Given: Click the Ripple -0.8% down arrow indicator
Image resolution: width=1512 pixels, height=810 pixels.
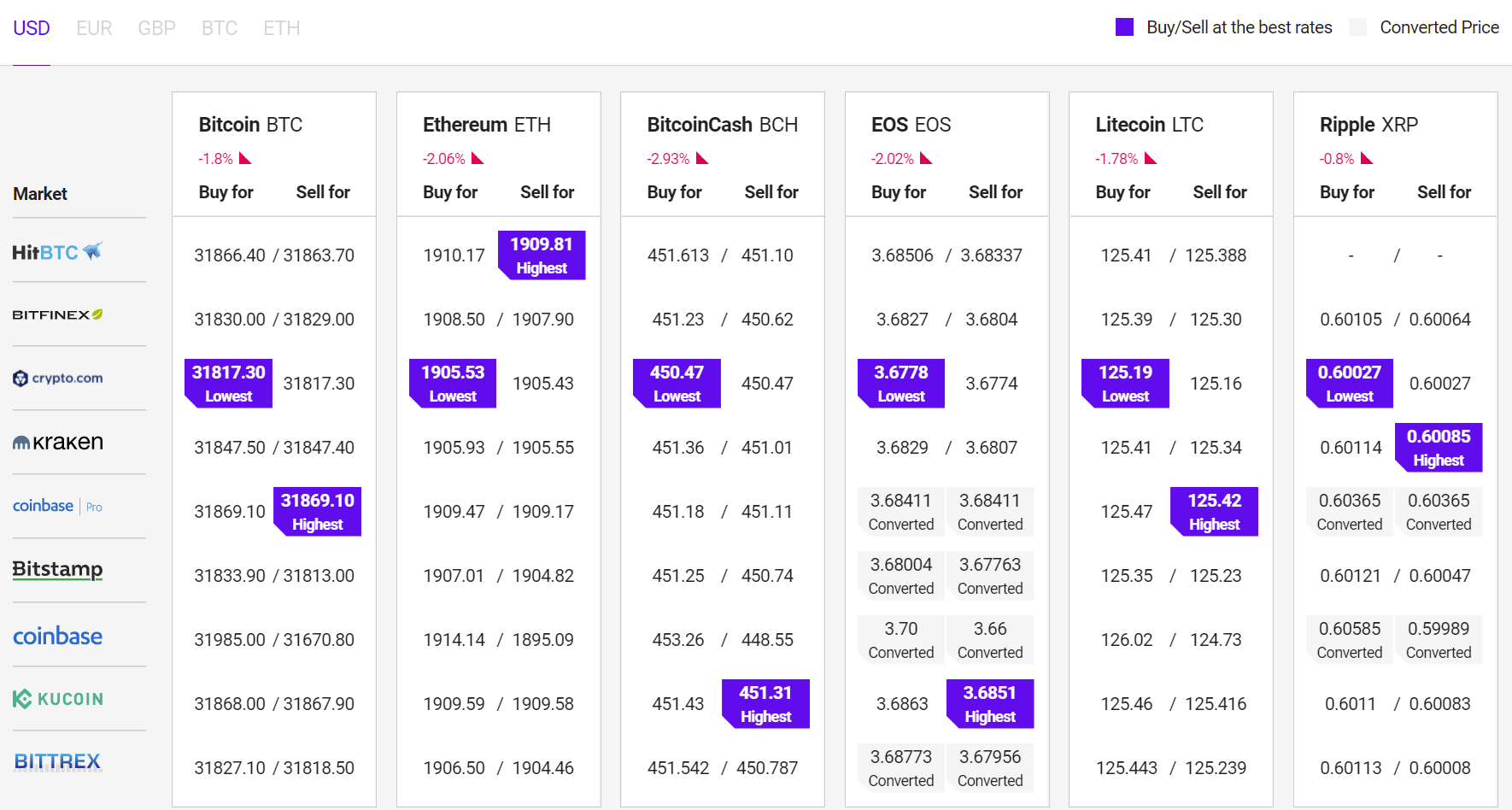Looking at the screenshot, I should pos(1367,158).
